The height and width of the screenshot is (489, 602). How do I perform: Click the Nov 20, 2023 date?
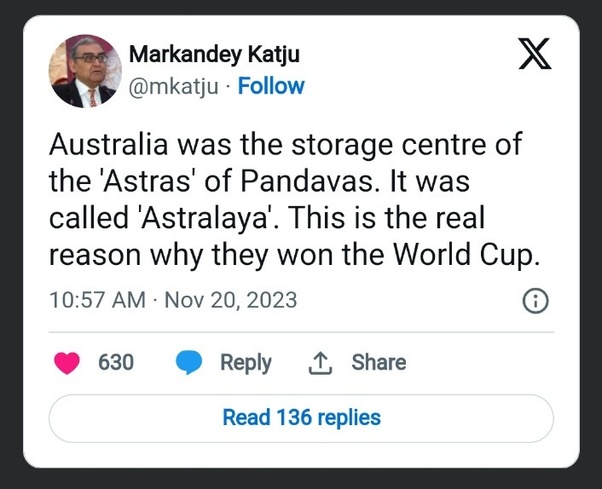tap(230, 300)
